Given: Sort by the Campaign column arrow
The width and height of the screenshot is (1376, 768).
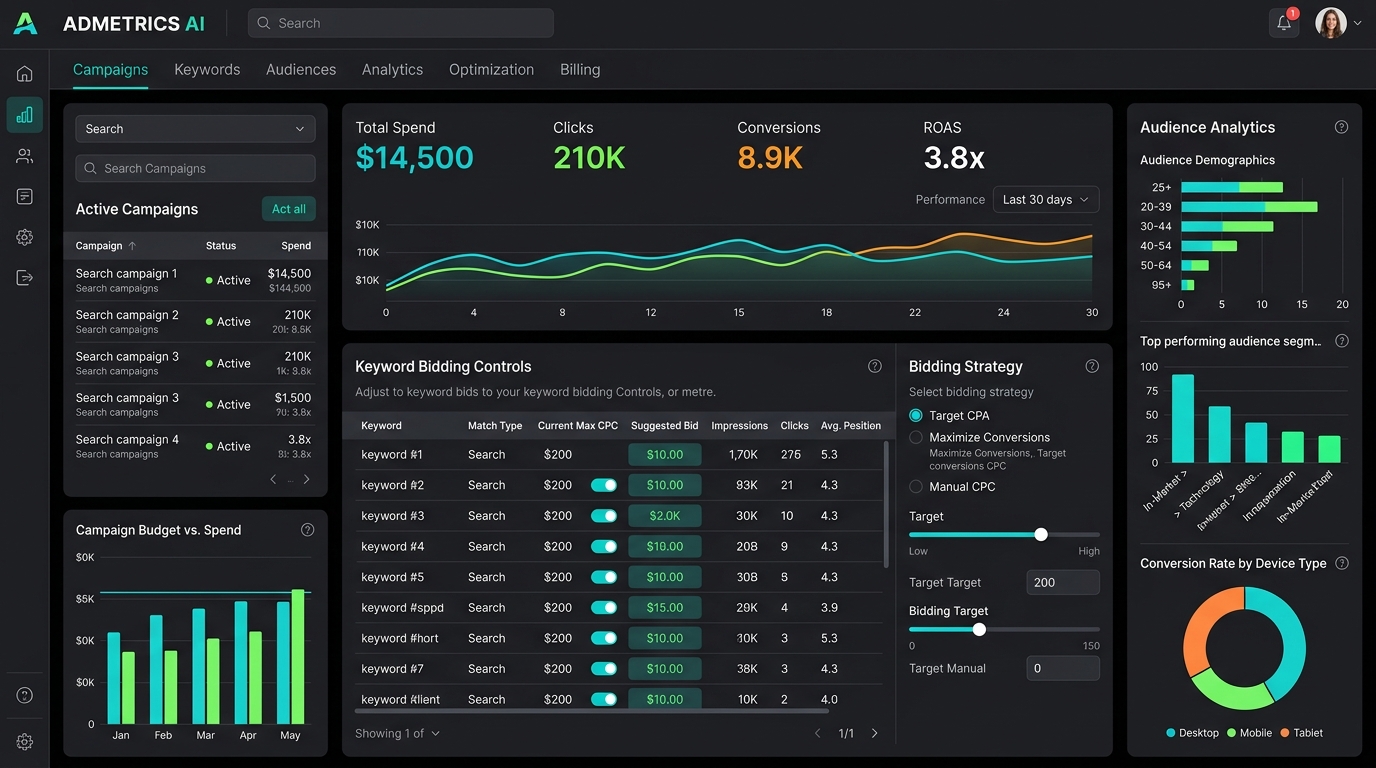Looking at the screenshot, I should [x=132, y=246].
